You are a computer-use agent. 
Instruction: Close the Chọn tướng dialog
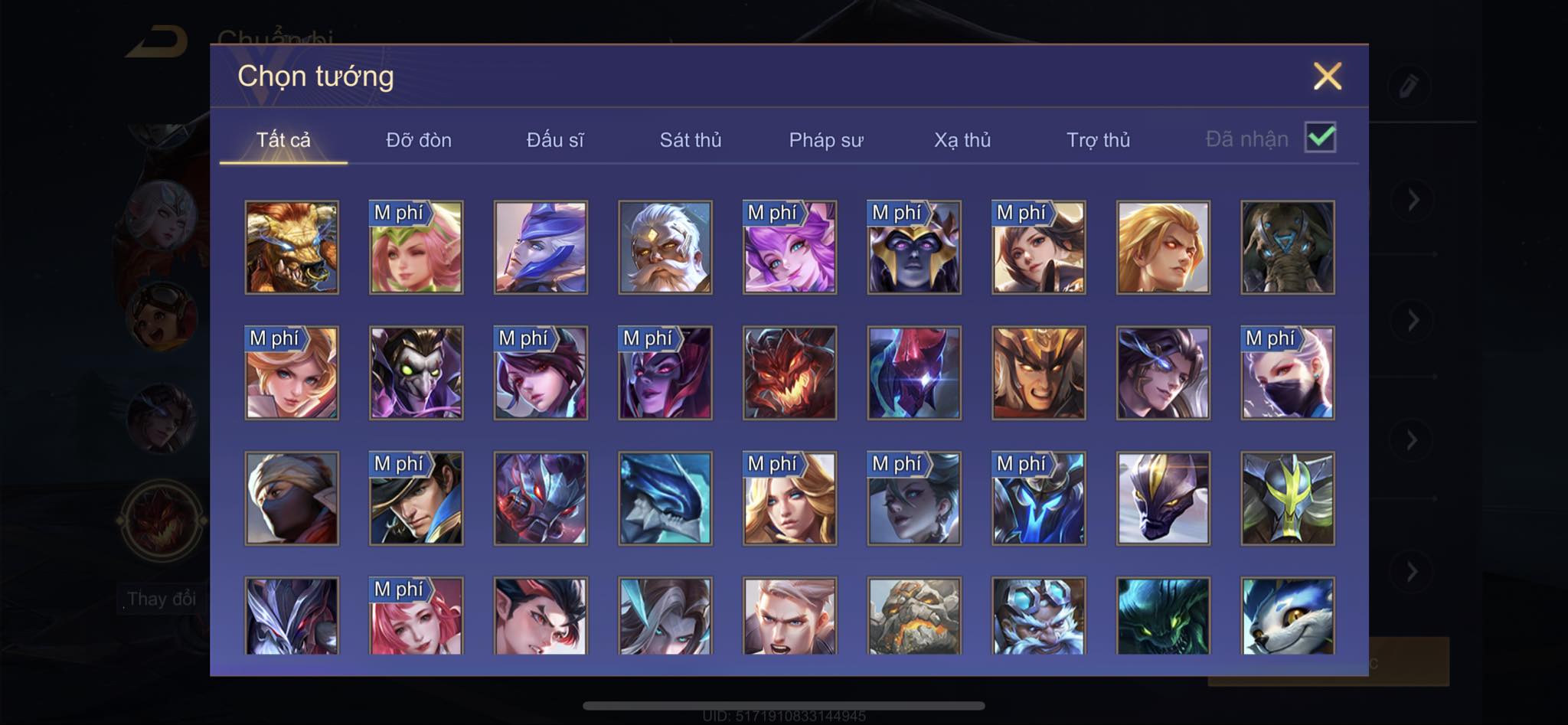[x=1328, y=76]
